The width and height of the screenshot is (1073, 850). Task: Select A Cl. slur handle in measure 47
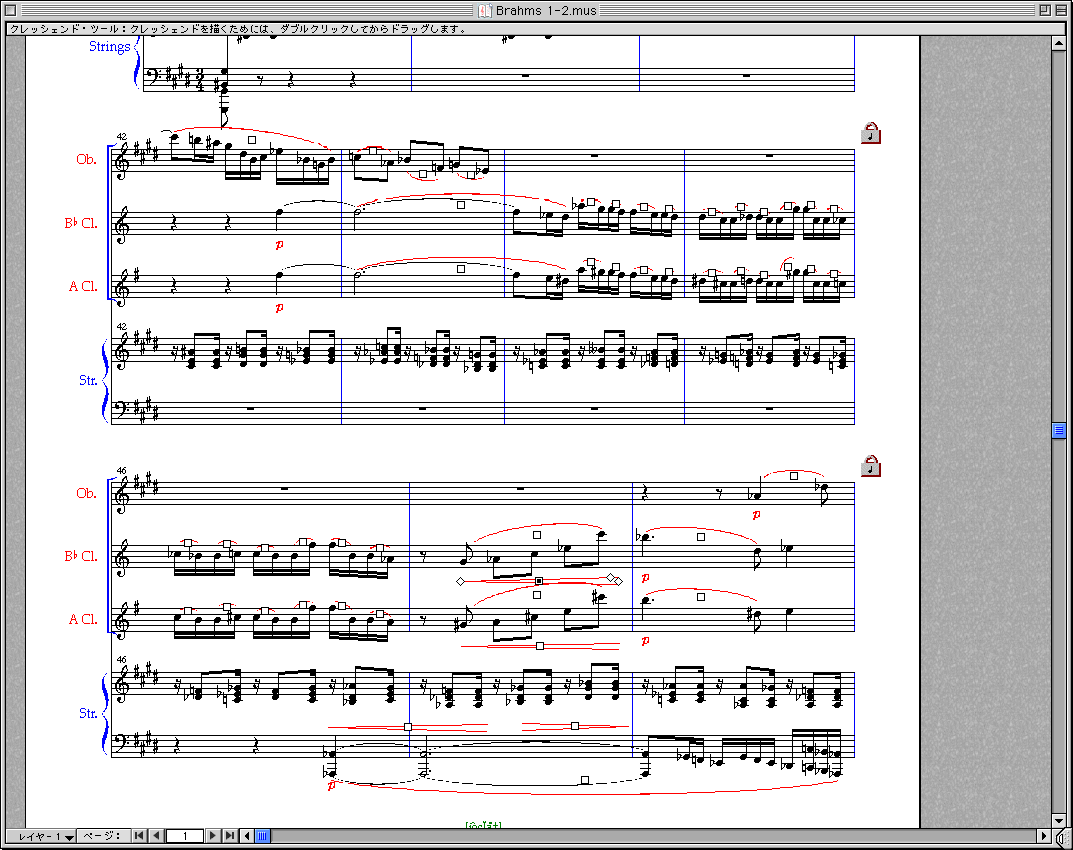pyautogui.click(x=537, y=595)
